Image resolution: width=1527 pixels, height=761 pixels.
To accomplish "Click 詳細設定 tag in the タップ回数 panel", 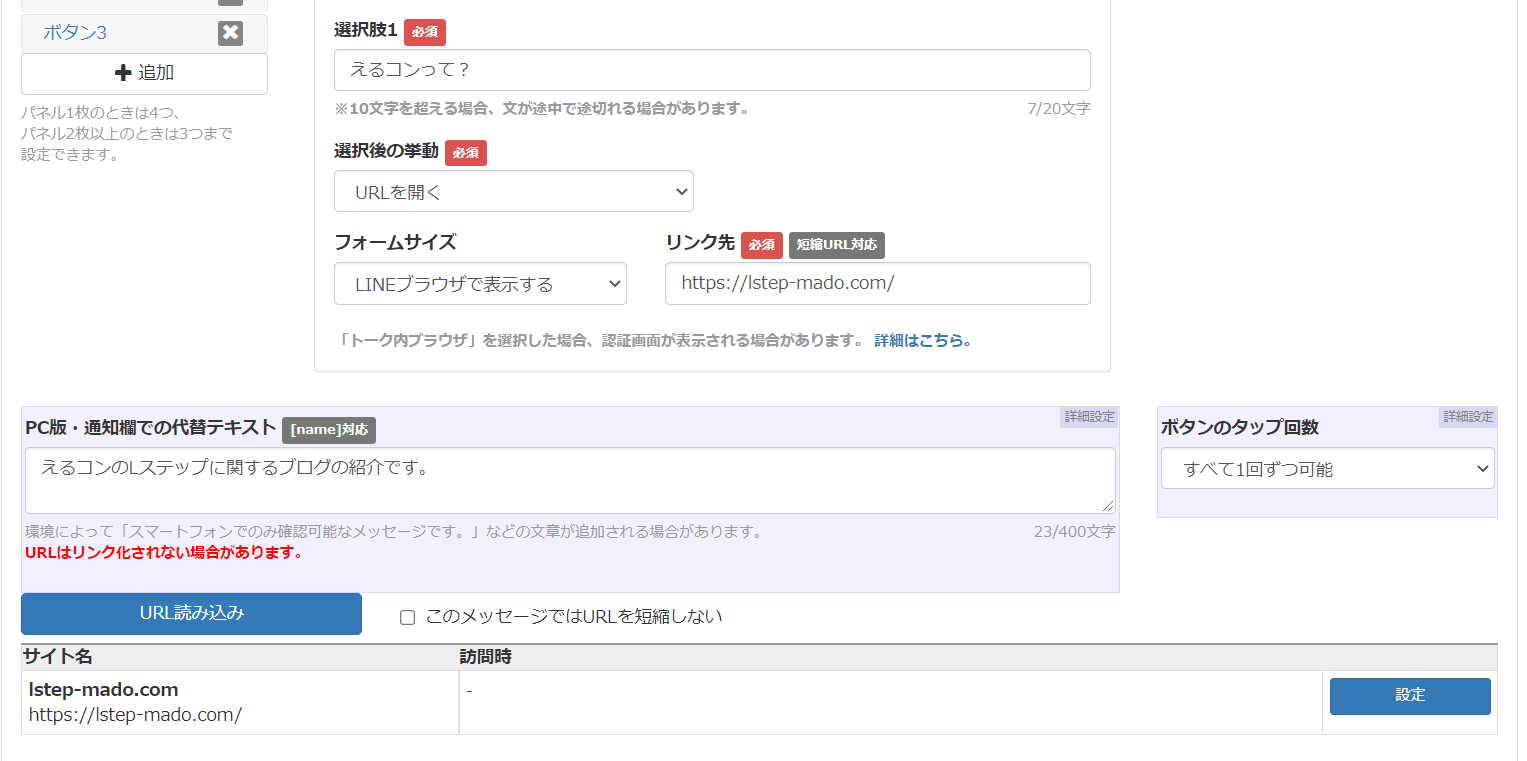I will (1468, 417).
